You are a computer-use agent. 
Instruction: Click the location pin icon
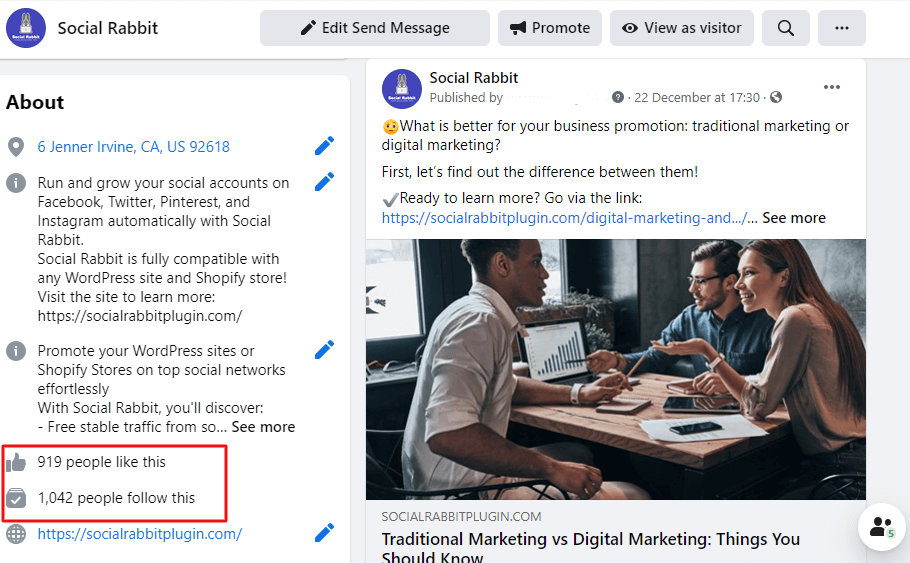(16, 147)
